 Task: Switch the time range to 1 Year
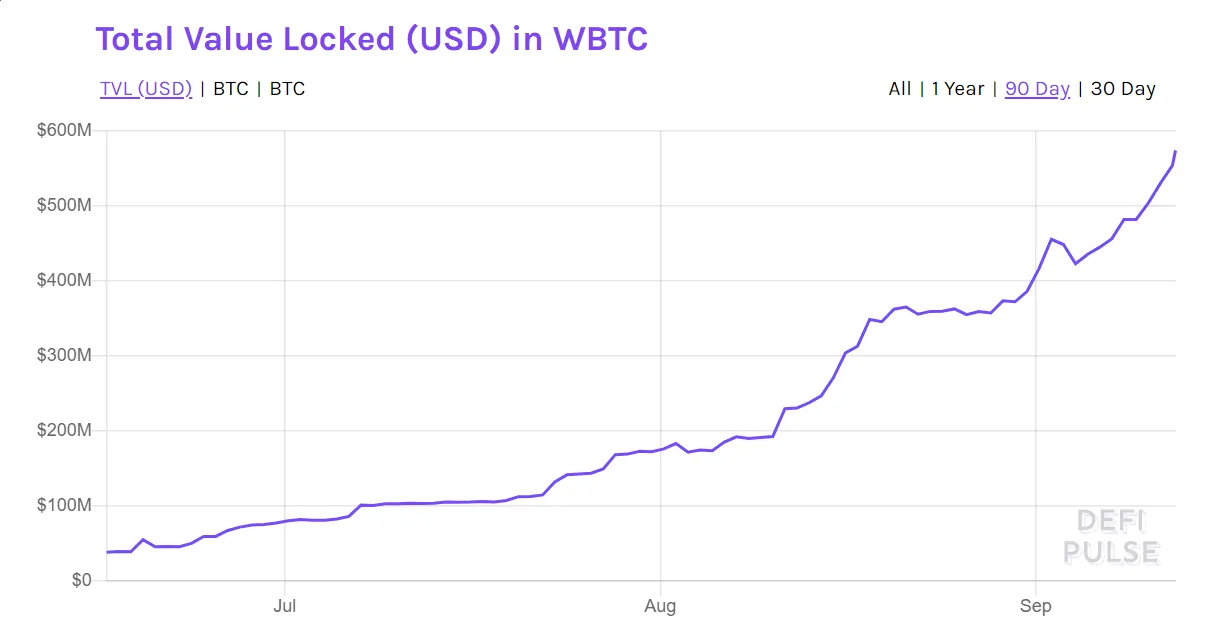coord(958,89)
